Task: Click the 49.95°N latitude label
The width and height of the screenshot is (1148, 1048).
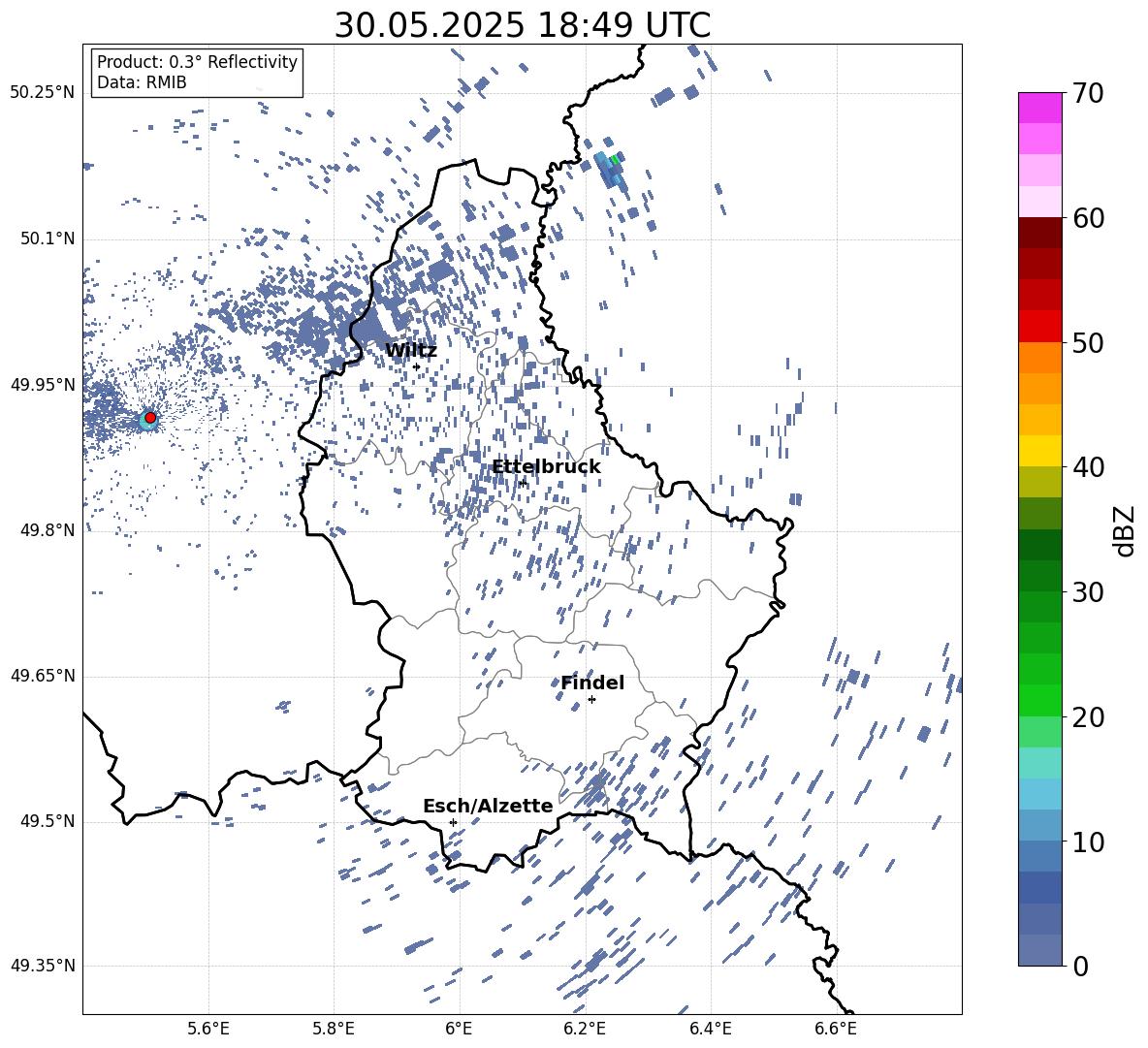Action: 43,384
